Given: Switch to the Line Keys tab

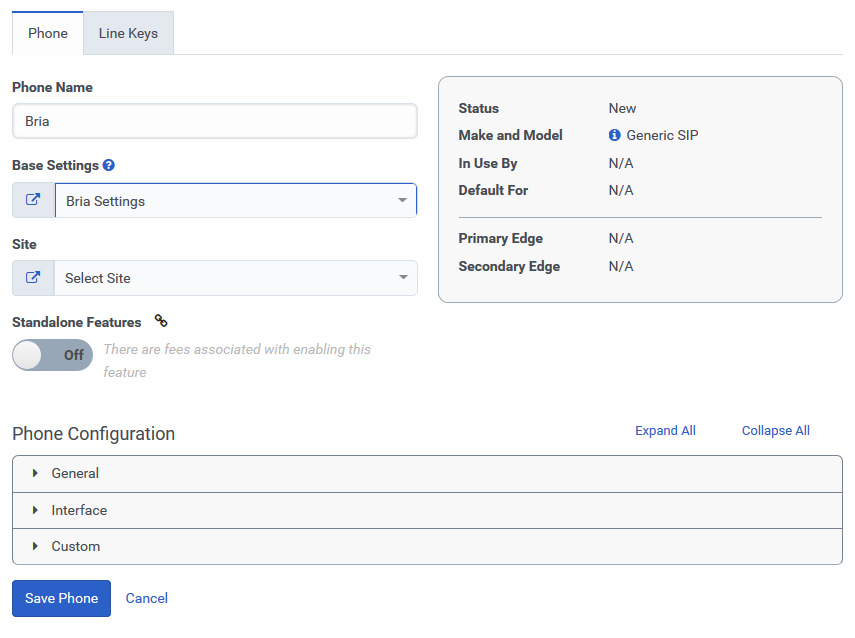Looking at the screenshot, I should pos(128,33).
